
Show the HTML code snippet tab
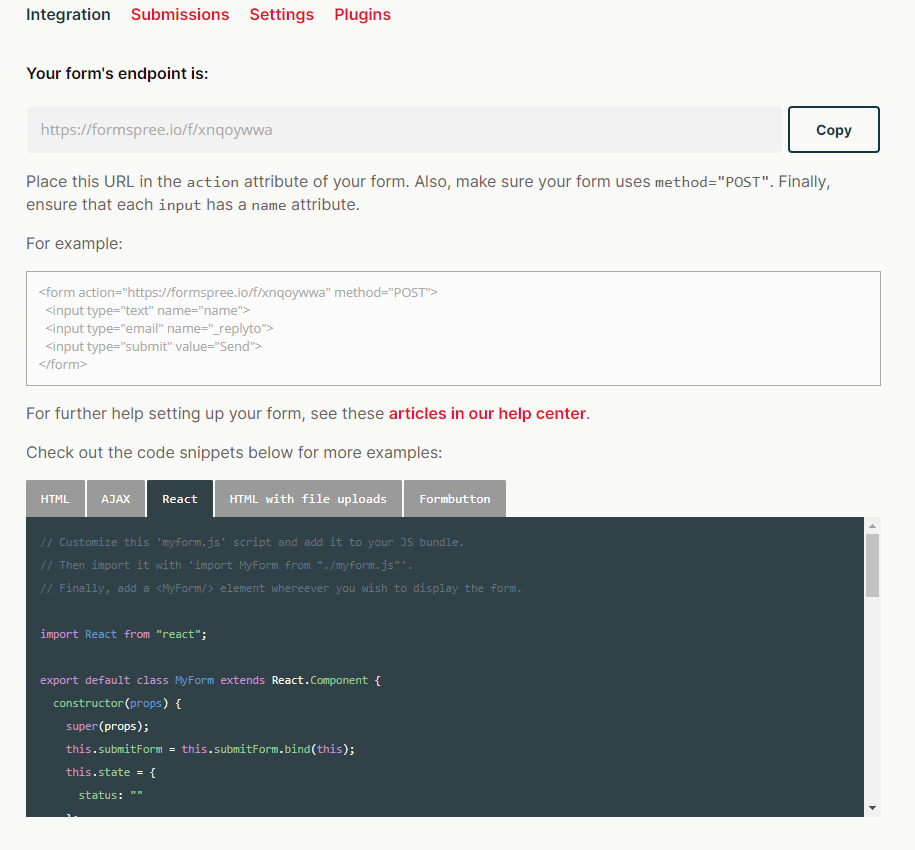pos(55,499)
